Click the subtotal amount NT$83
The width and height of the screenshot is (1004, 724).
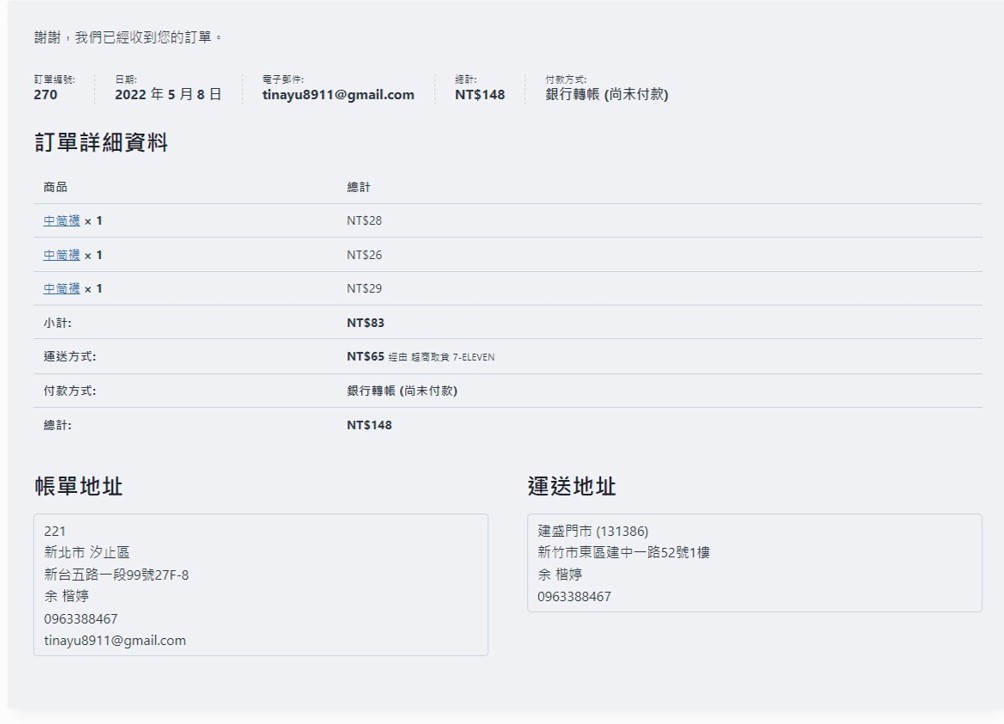coord(365,323)
